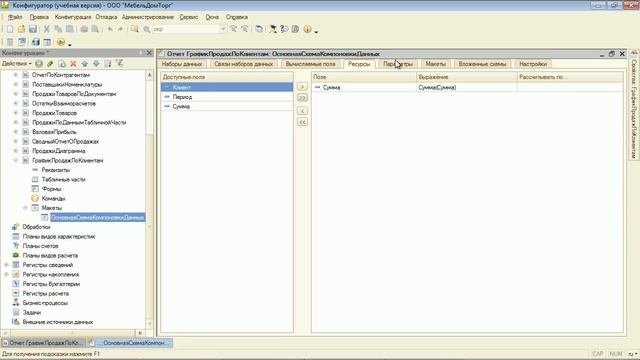Open the Действия dropdown menu
The image size is (640, 360).
click(17, 64)
